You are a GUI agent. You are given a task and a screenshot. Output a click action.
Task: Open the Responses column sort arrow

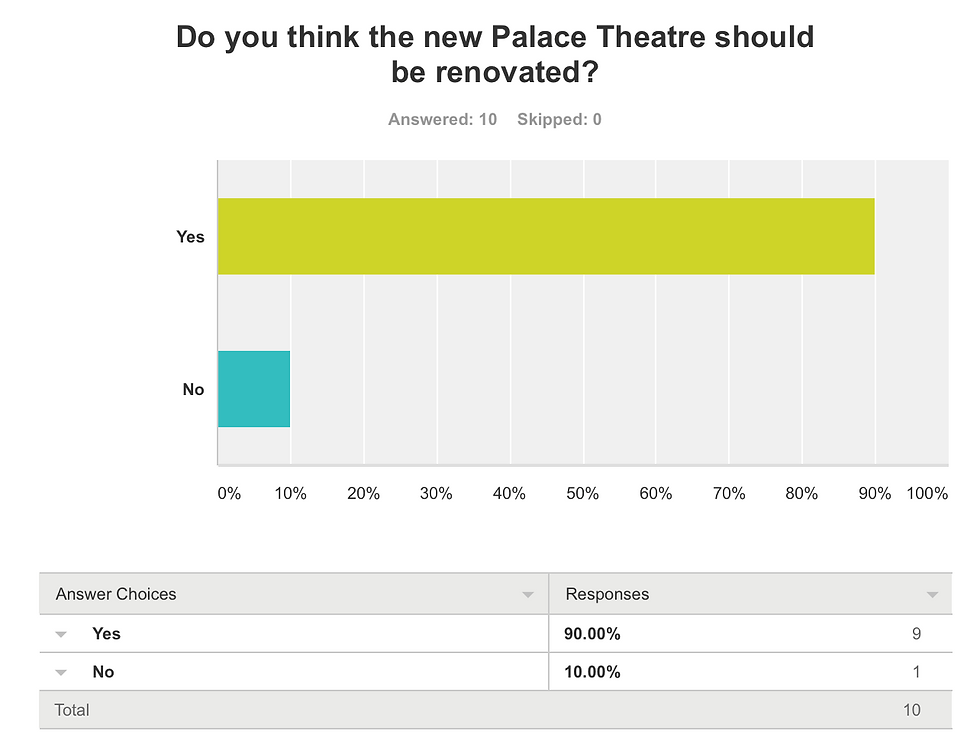pos(932,594)
